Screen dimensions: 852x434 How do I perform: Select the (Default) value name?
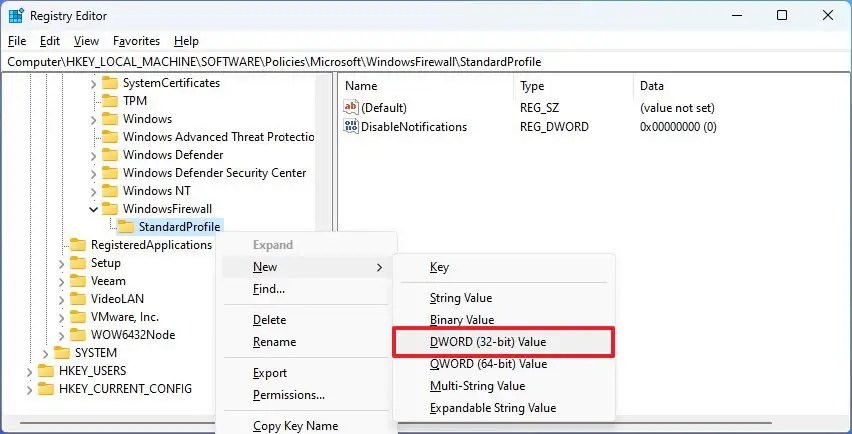(384, 108)
